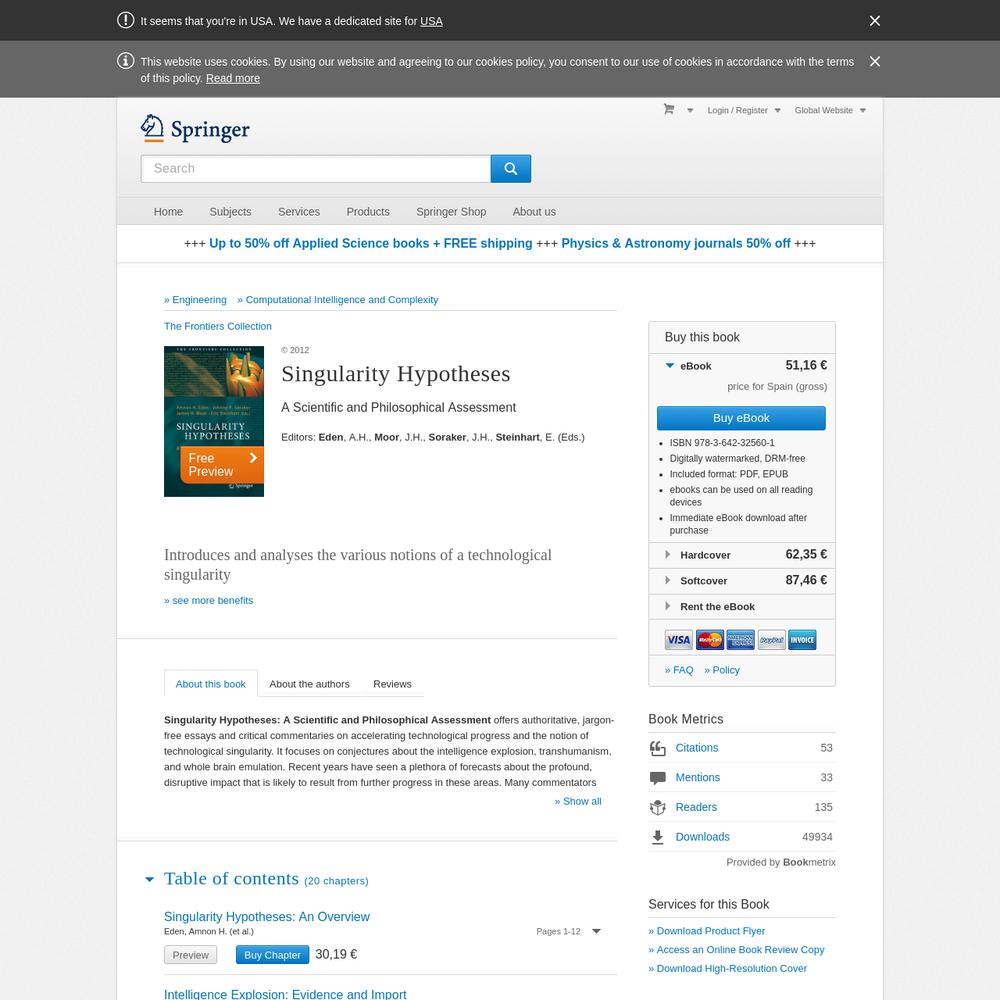The width and height of the screenshot is (1000, 1000).
Task: Expand the cart dropdown arrow
Action: point(690,110)
